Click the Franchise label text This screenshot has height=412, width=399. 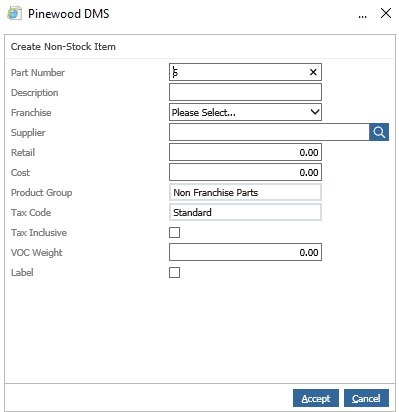point(31,112)
